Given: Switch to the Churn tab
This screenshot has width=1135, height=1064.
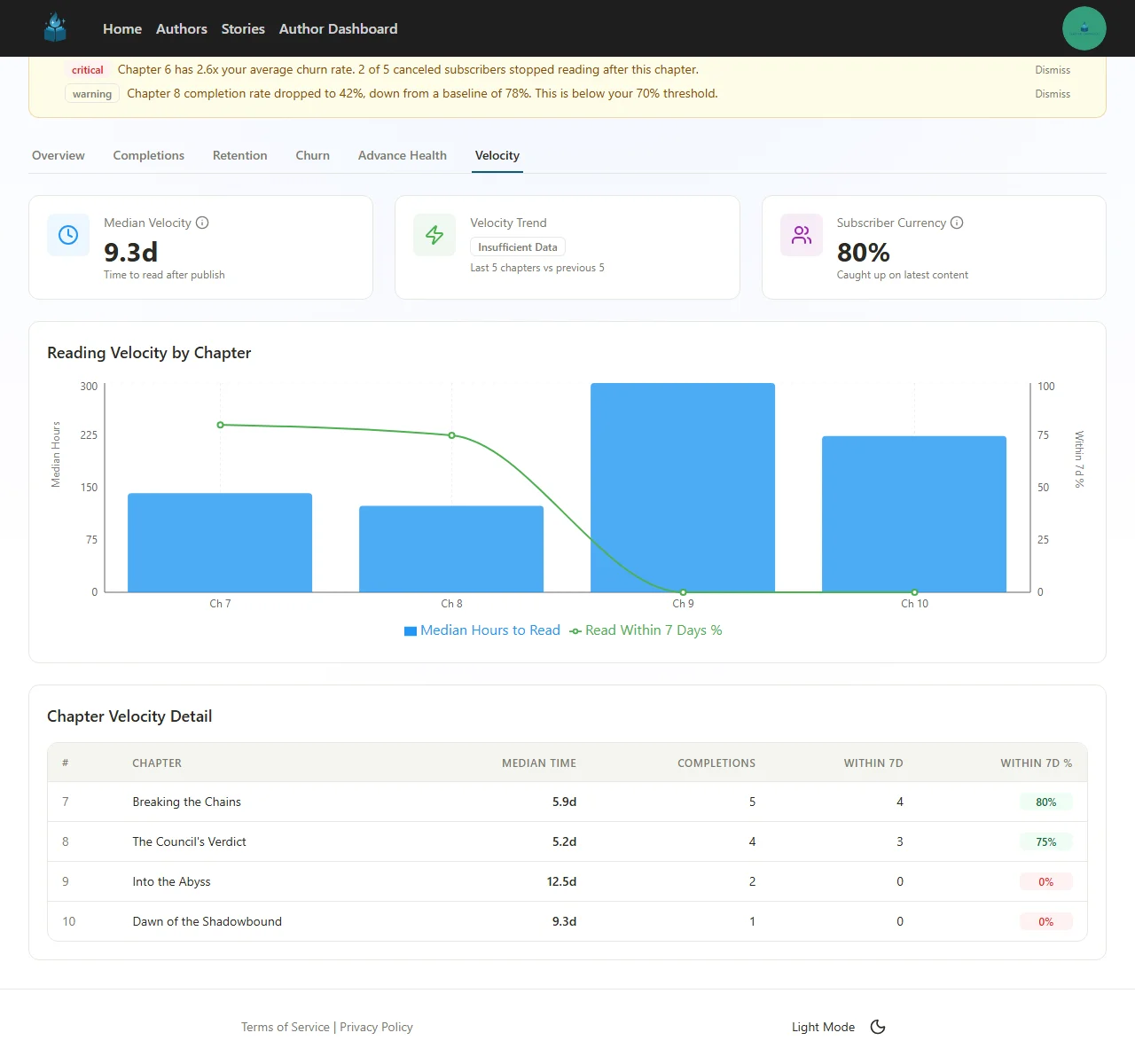Looking at the screenshot, I should [312, 155].
